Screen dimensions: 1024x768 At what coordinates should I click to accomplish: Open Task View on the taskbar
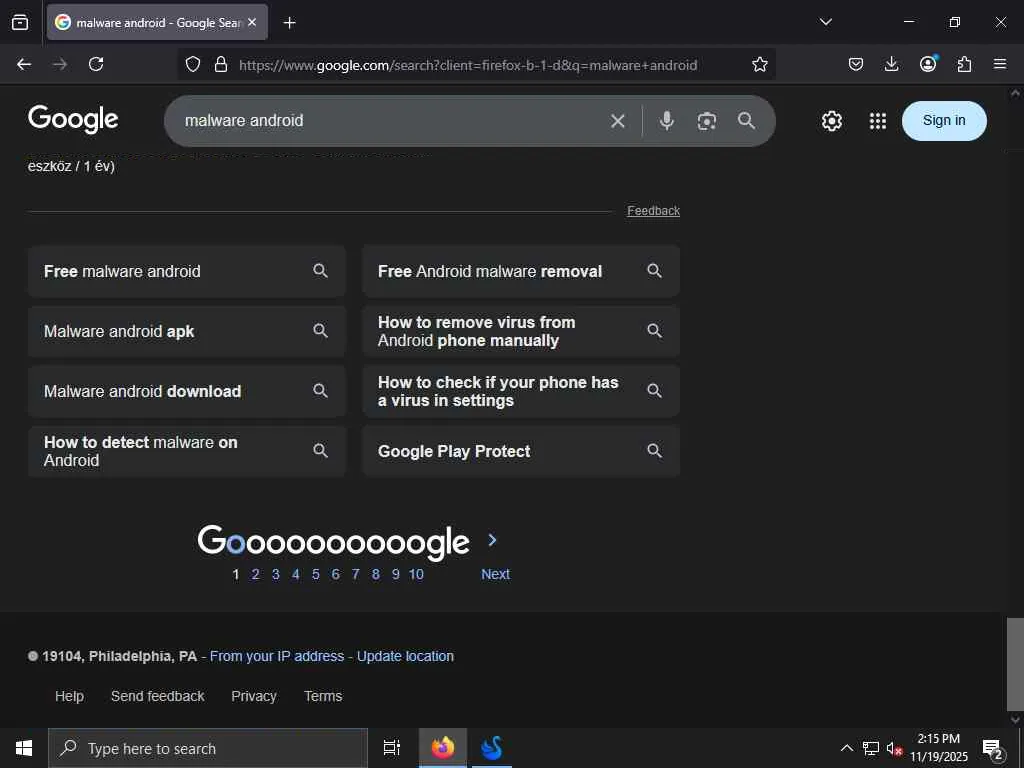(392, 748)
